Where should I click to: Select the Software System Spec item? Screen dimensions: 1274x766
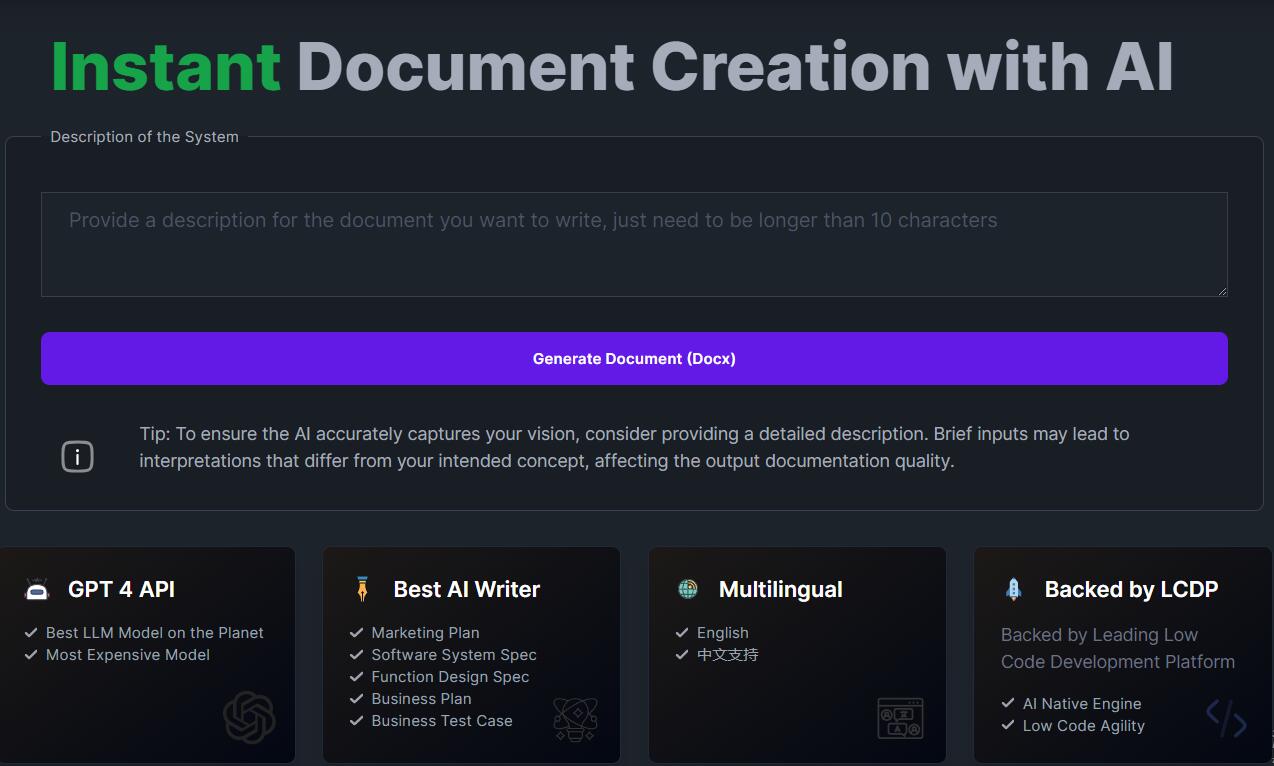pos(453,655)
